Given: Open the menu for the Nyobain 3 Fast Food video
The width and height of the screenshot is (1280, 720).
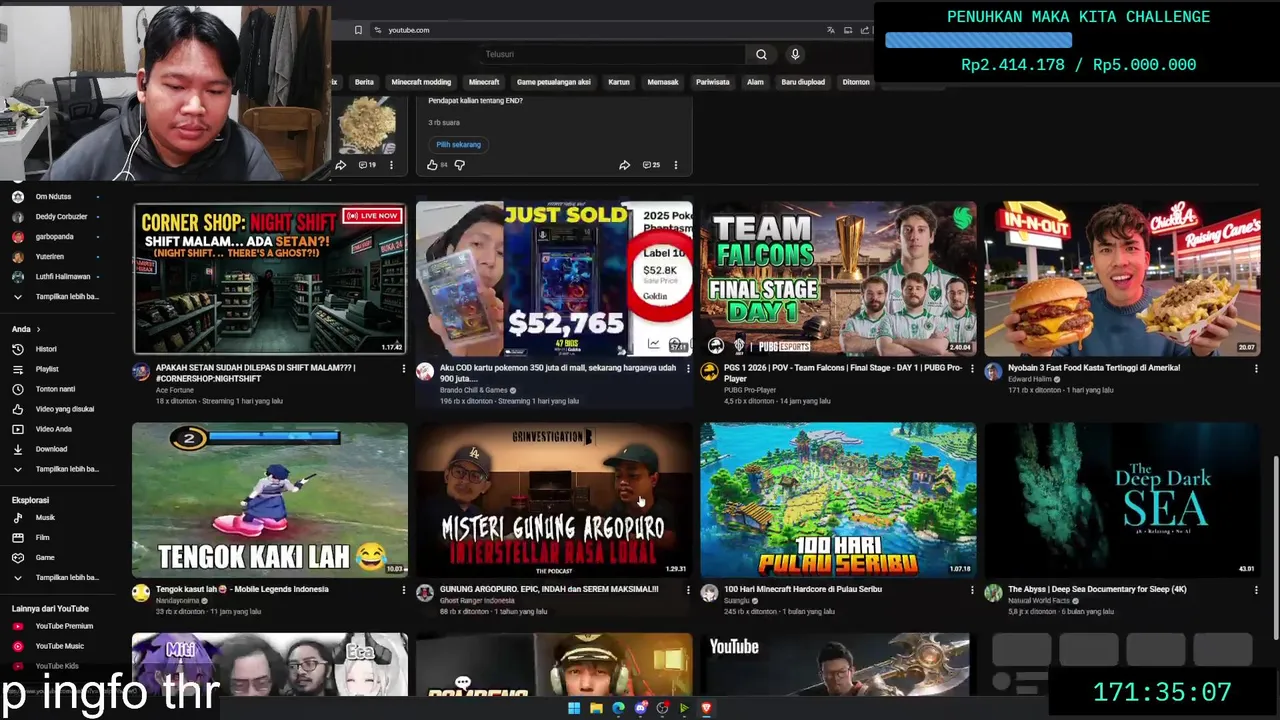Looking at the screenshot, I should point(1256,369).
